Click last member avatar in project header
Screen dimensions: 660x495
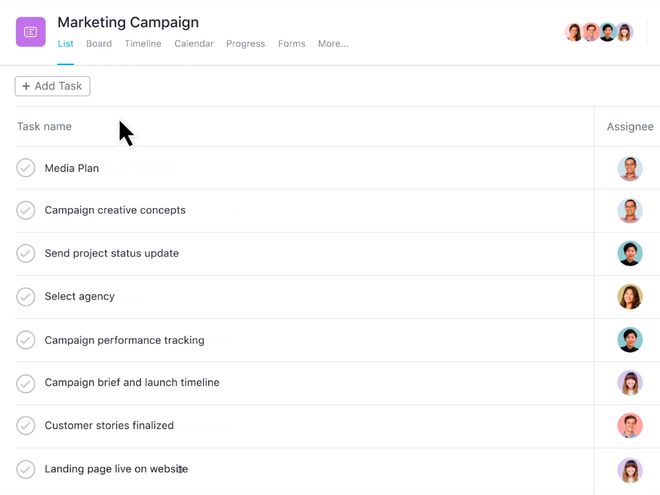624,32
